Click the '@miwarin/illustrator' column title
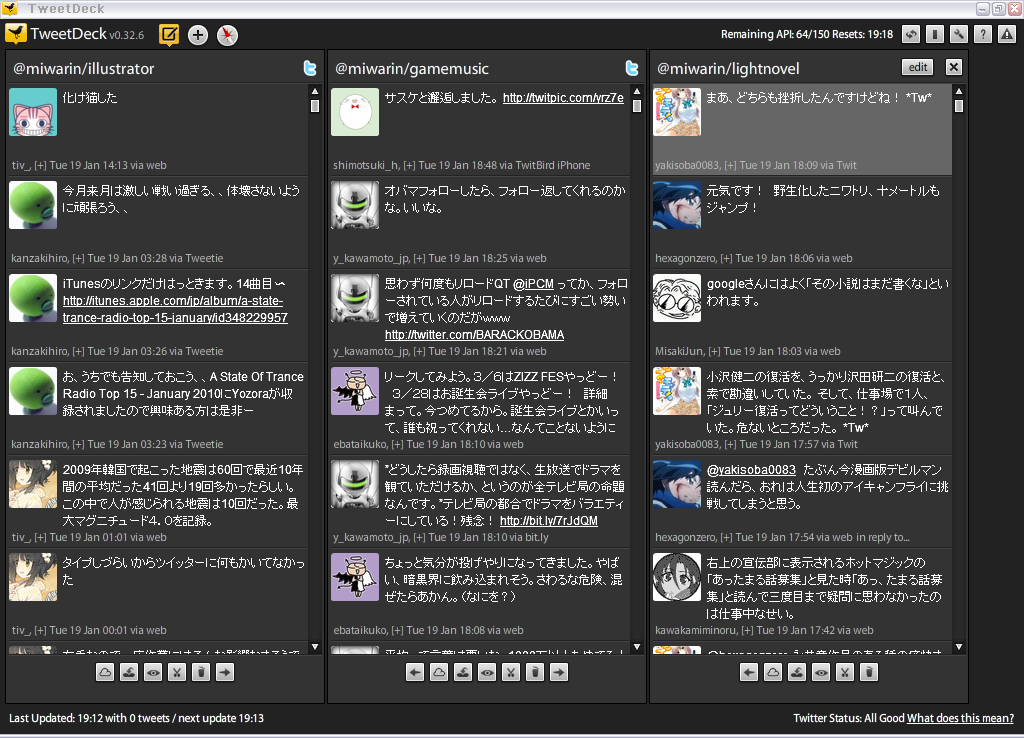Viewport: 1024px width, 738px height. 84,69
